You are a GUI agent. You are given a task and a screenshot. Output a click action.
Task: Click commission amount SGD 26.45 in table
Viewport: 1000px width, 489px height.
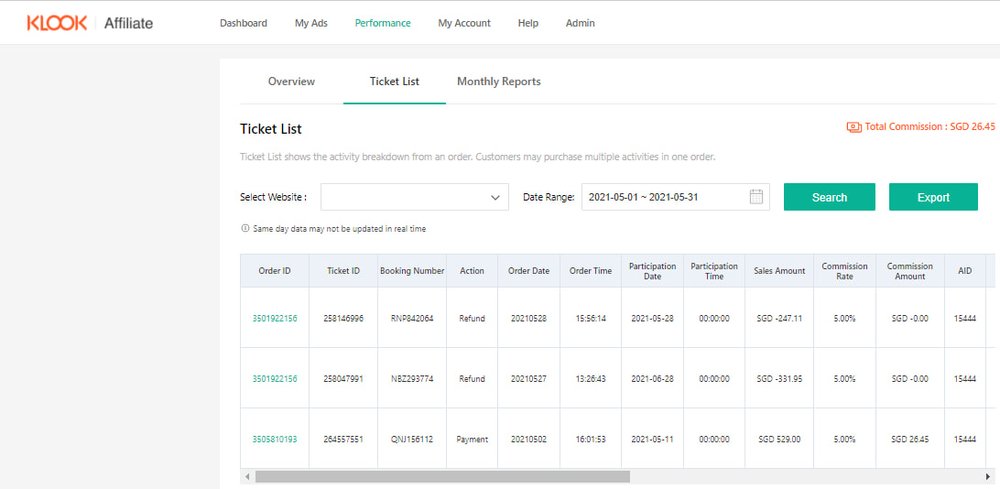pos(910,439)
